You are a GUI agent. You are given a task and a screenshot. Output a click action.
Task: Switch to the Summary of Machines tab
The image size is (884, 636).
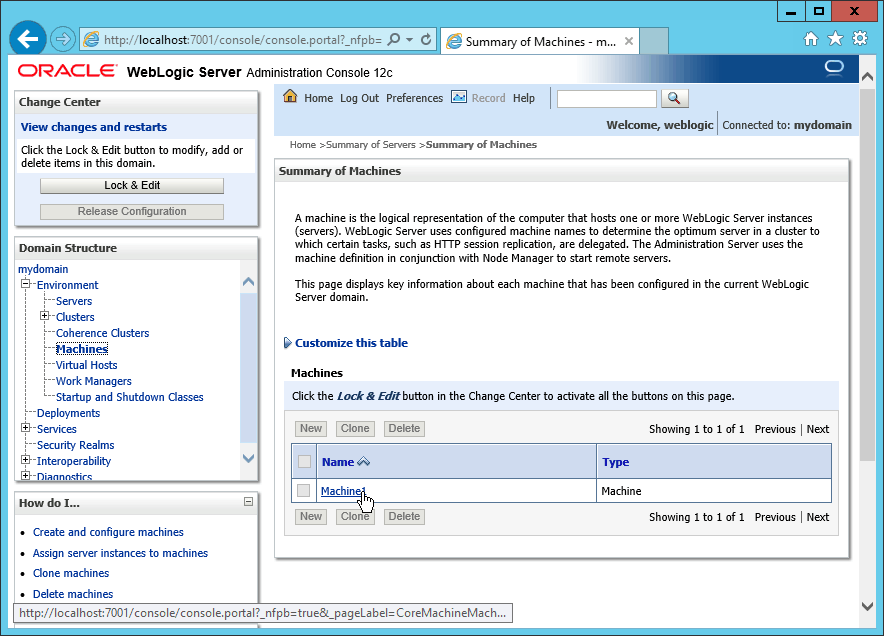pos(539,42)
